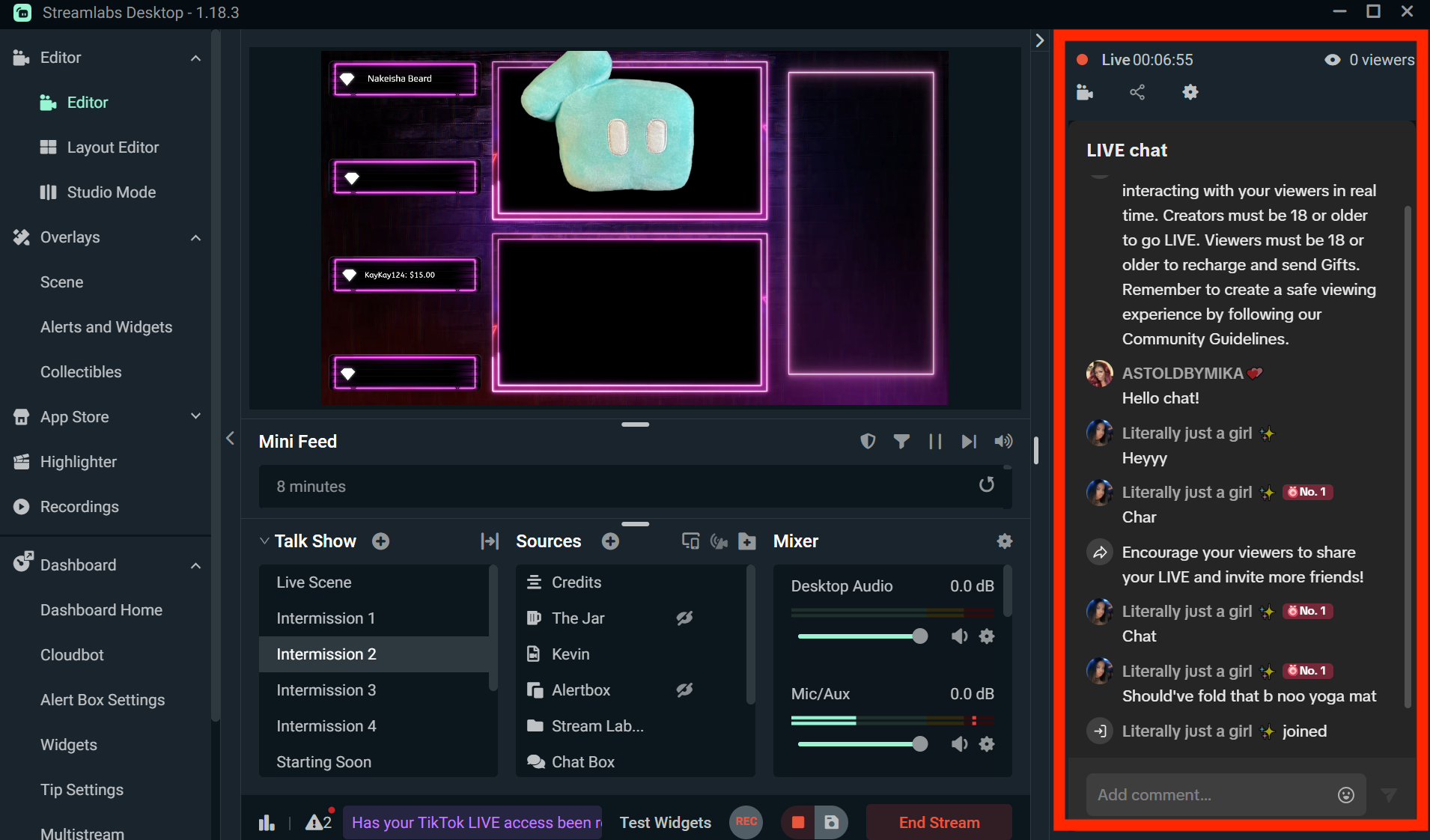Click the share icon in live panel

point(1137,92)
